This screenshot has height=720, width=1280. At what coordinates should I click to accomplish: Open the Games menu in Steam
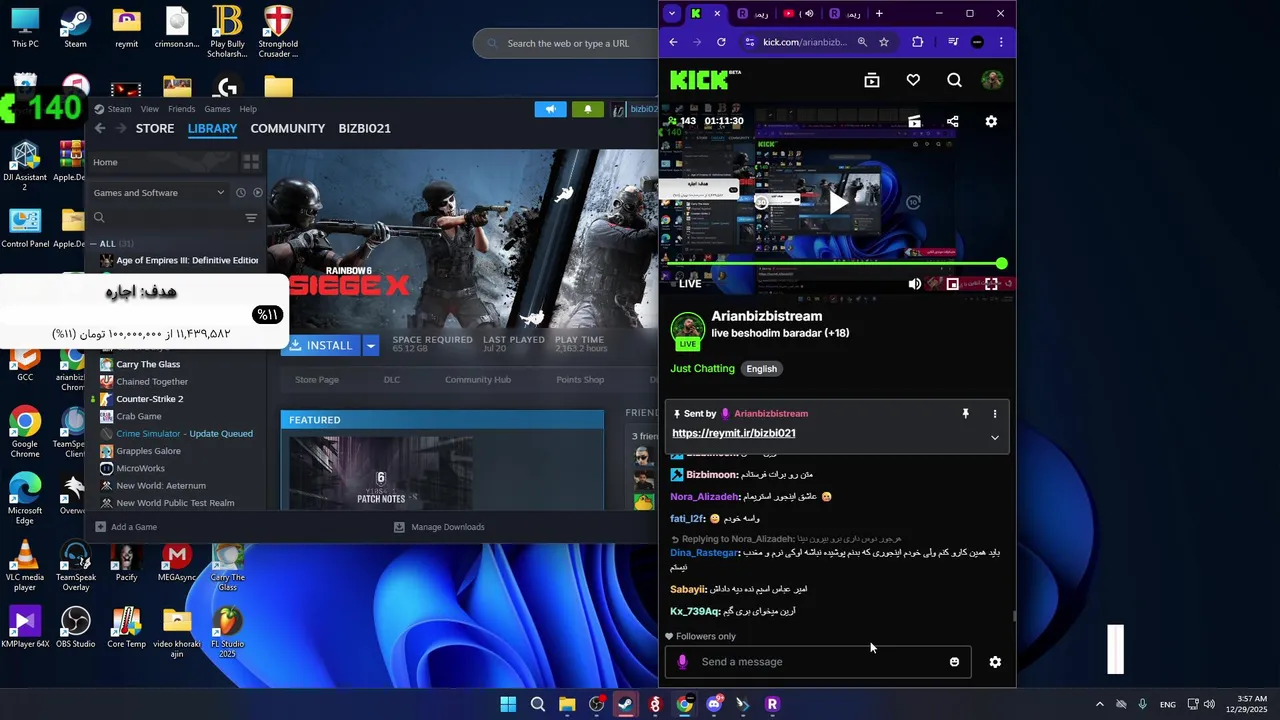[x=217, y=109]
